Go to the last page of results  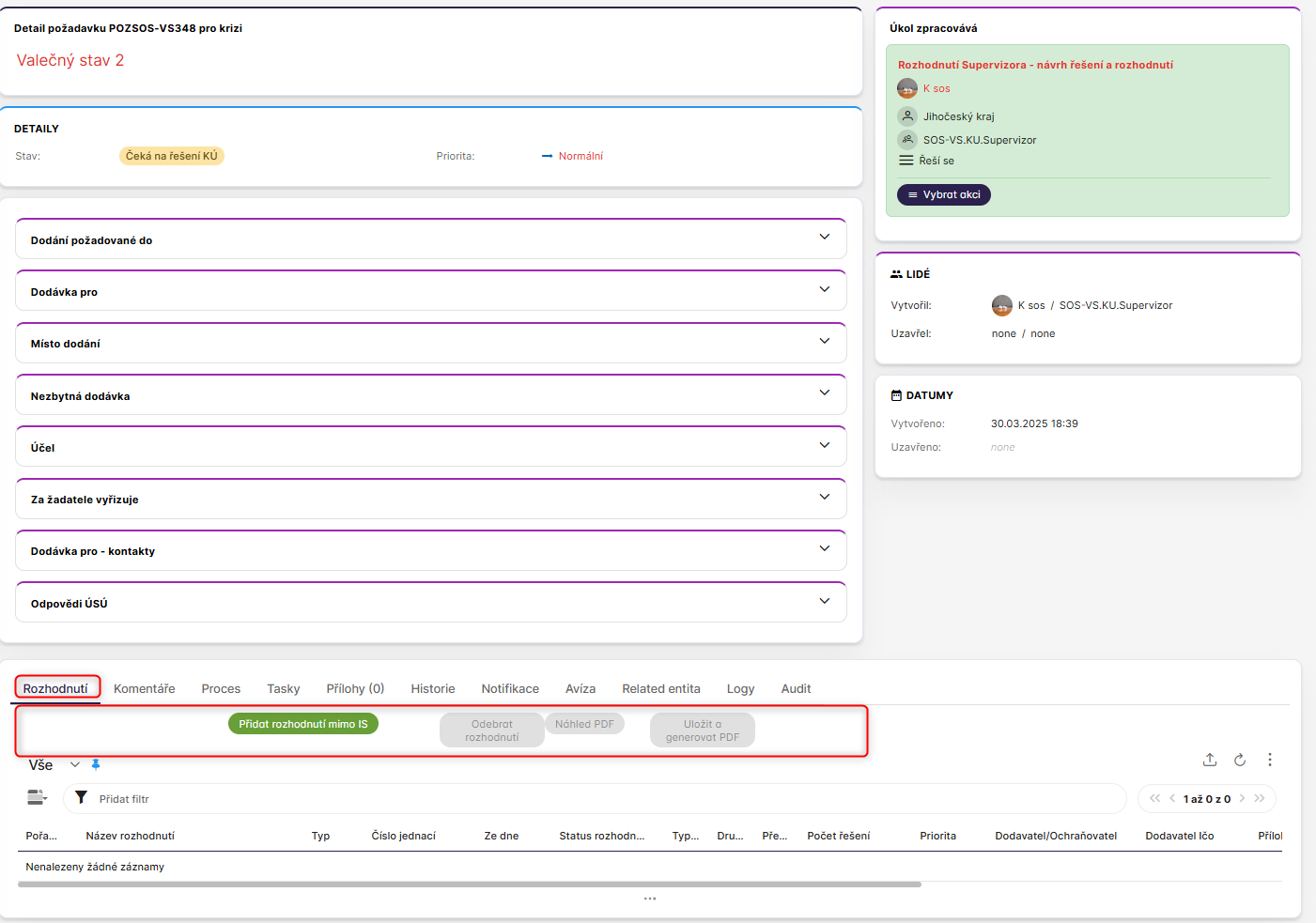coord(1260,798)
